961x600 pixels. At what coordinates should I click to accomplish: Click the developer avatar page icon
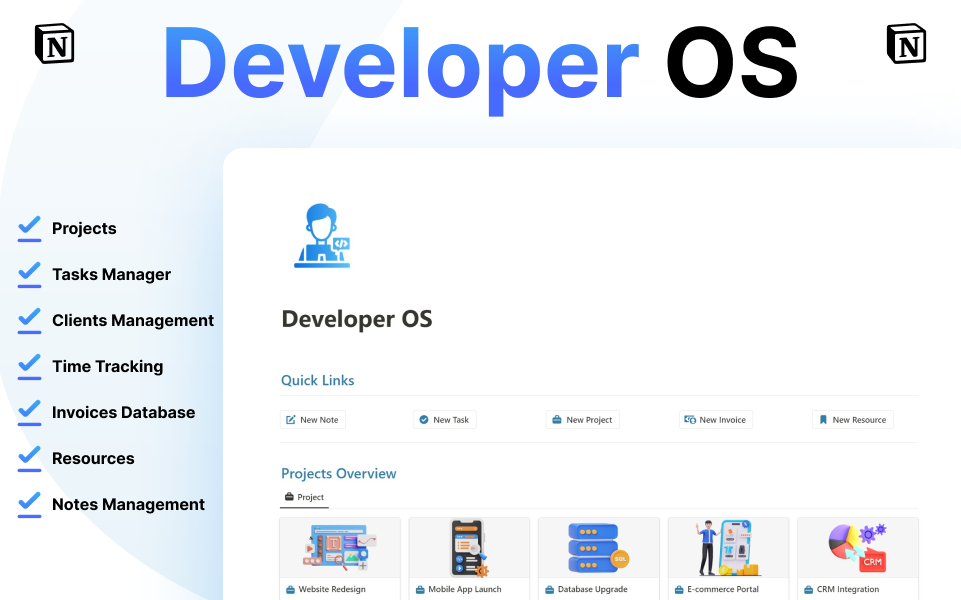tap(322, 236)
